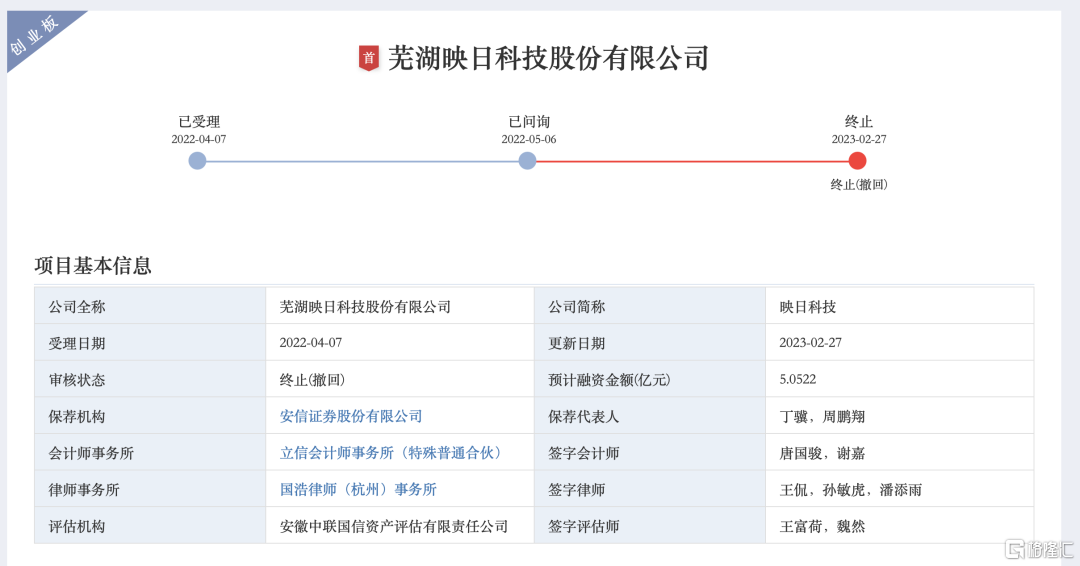Click the 安徽中联国信资产评估有限责任公司 cell

pyautogui.click(x=400, y=525)
